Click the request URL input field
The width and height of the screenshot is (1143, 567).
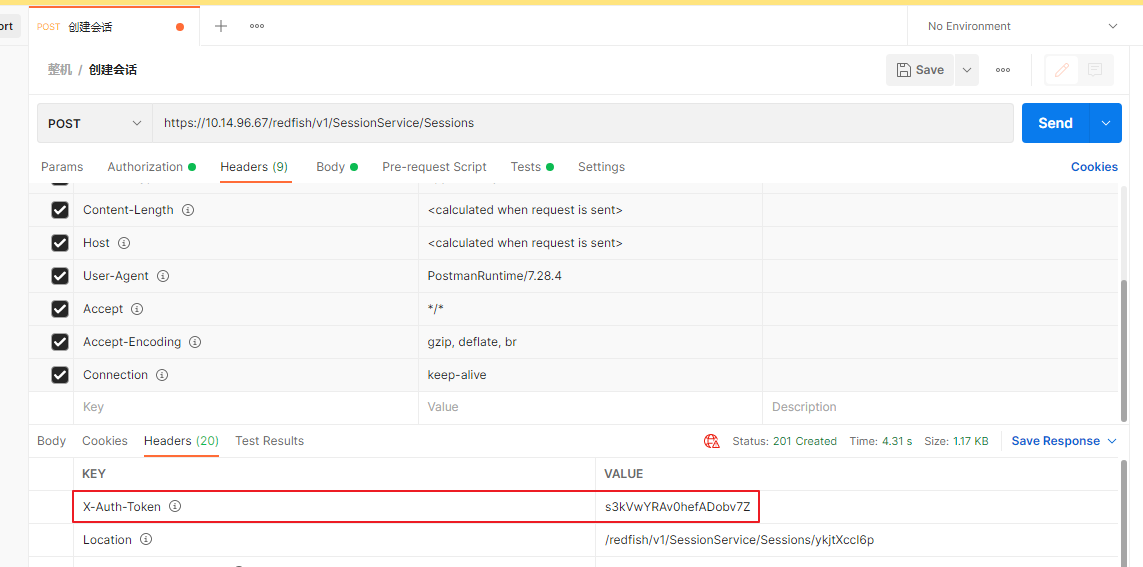(x=582, y=123)
